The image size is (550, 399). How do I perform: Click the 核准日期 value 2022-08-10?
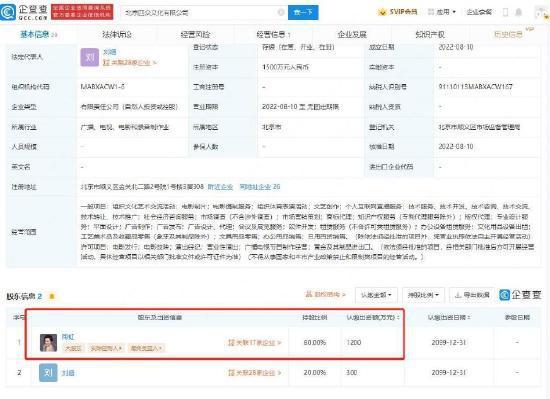pyautogui.click(x=456, y=147)
